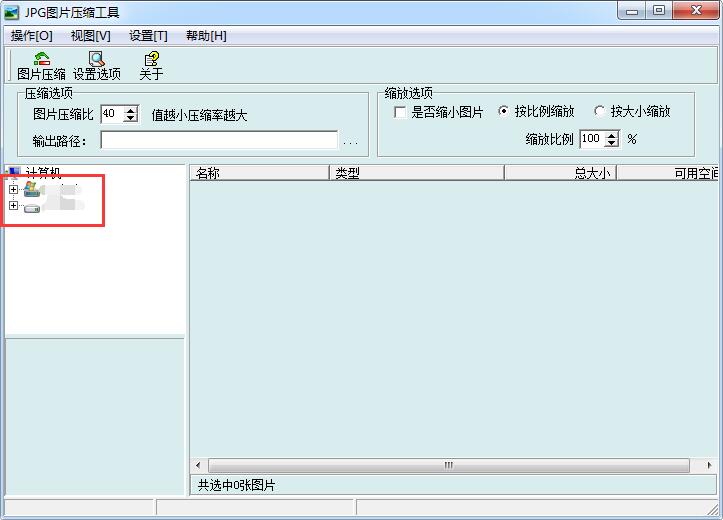Click the 输出路径 text field
Viewport: 723px width, 520px height.
[218, 141]
